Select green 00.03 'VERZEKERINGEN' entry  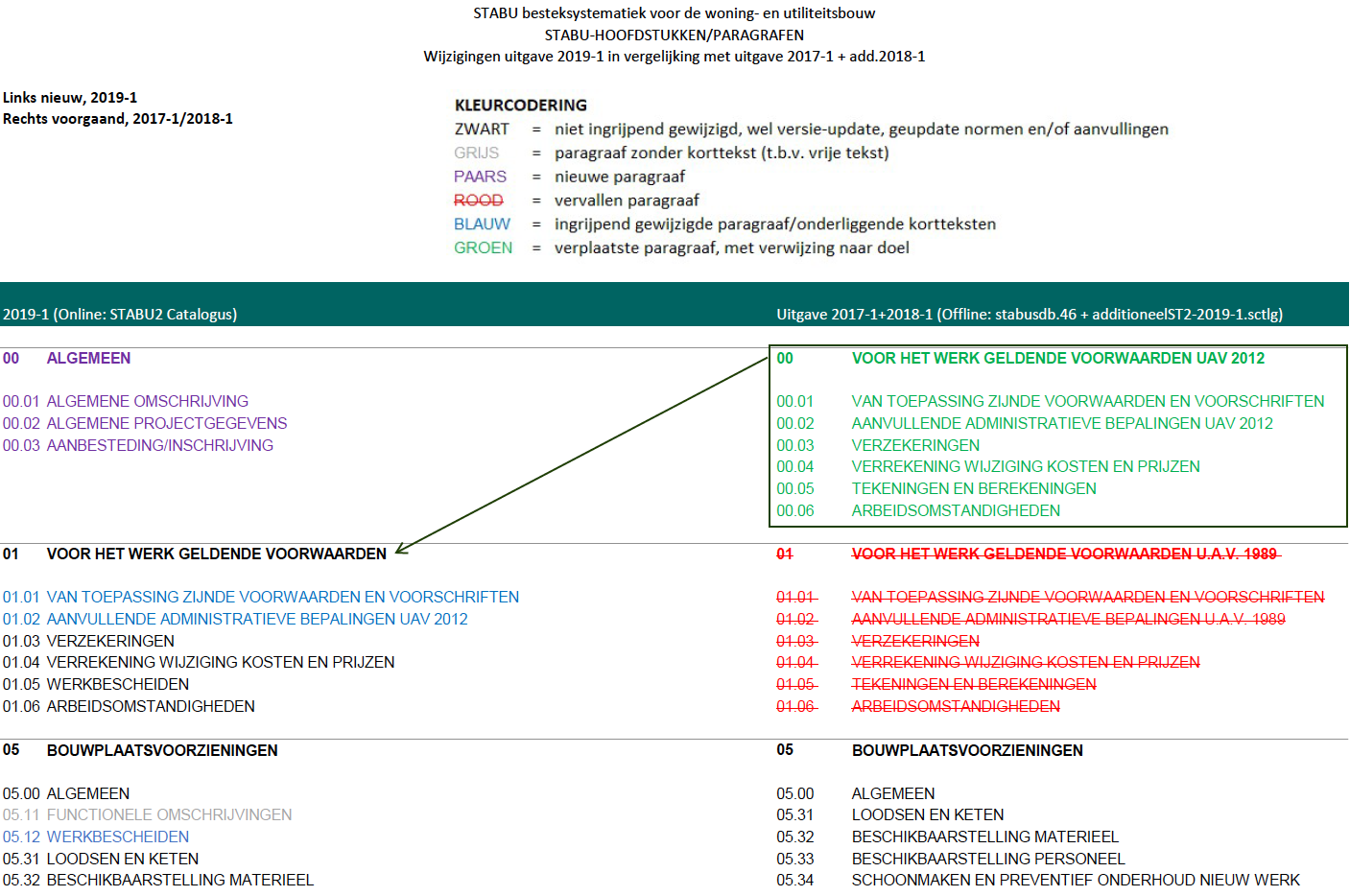915,446
